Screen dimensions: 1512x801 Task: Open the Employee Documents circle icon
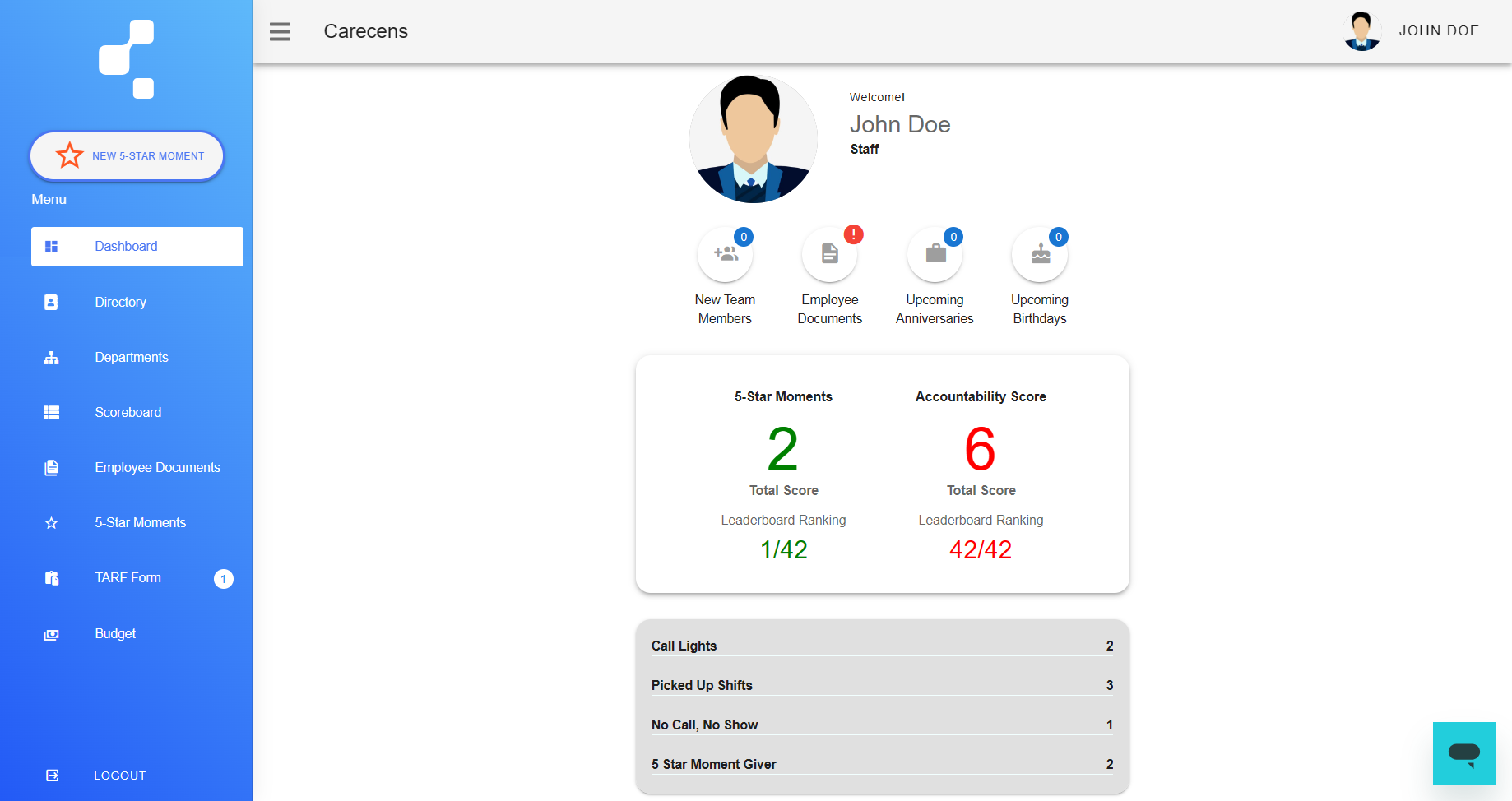coord(829,254)
